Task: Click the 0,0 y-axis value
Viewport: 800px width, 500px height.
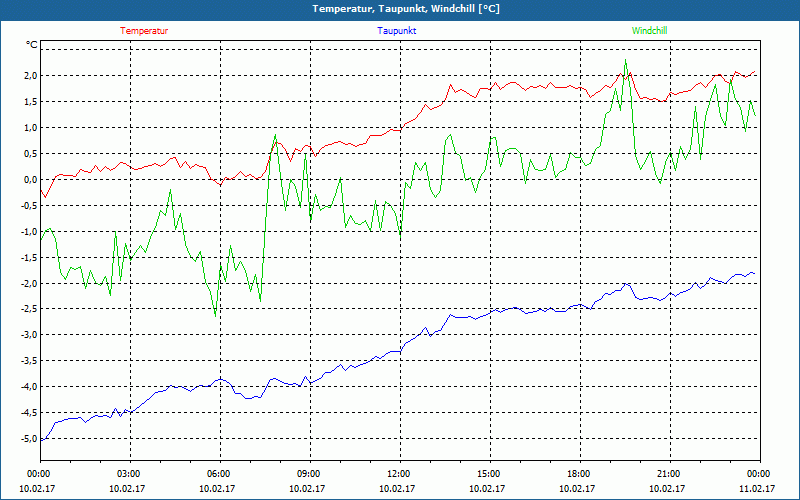Action: pyautogui.click(x=32, y=180)
